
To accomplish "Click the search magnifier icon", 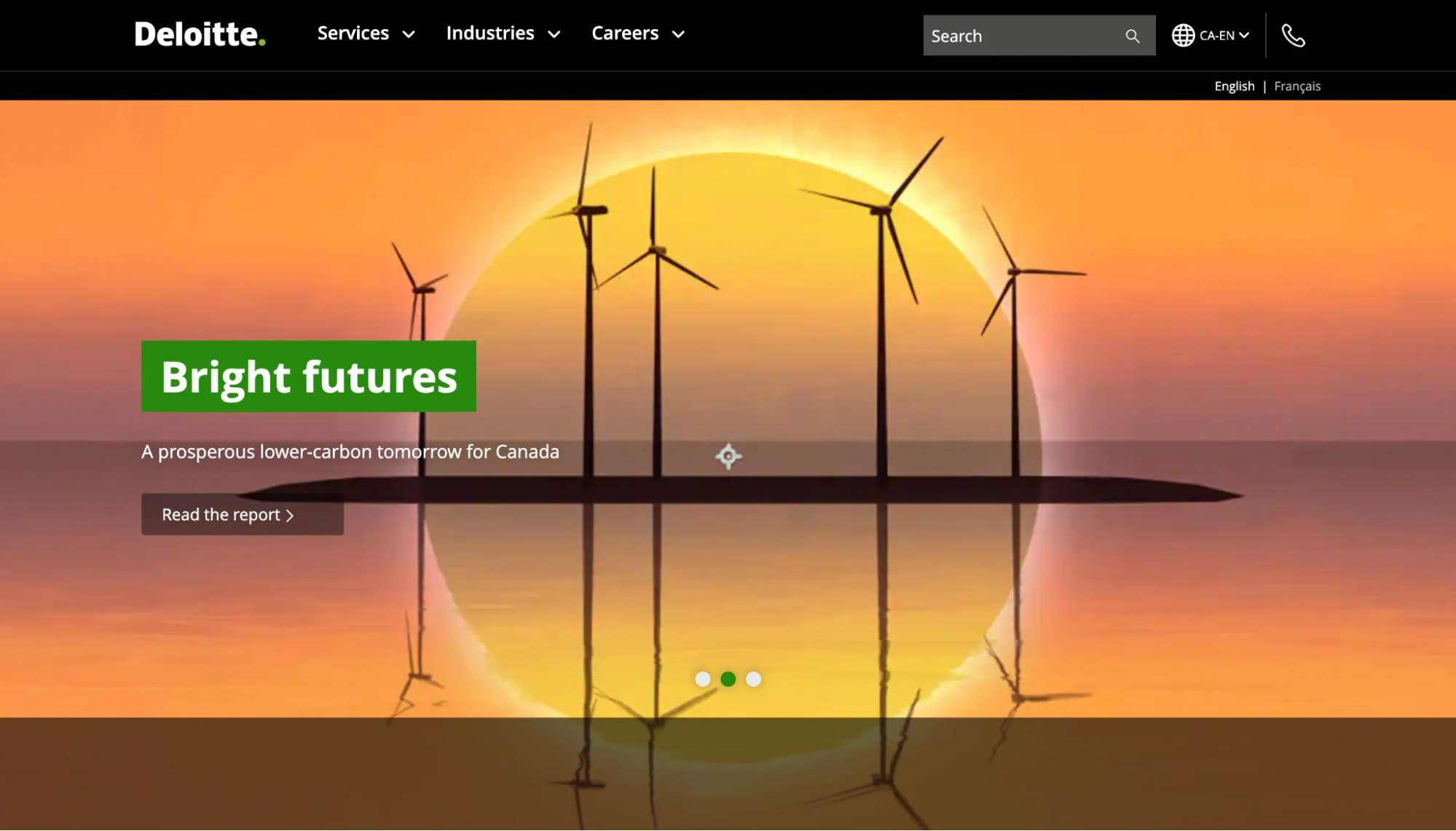I will [x=1132, y=36].
